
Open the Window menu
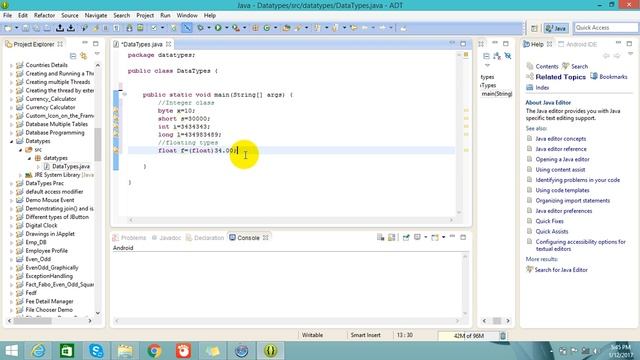pyautogui.click(x=187, y=15)
